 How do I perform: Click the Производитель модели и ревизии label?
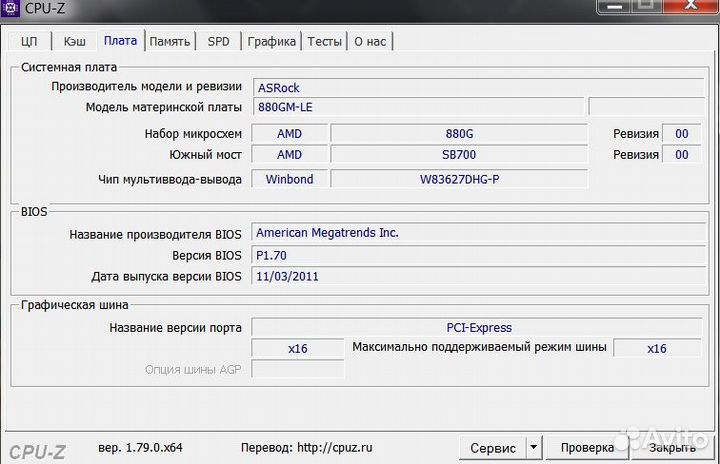146,86
